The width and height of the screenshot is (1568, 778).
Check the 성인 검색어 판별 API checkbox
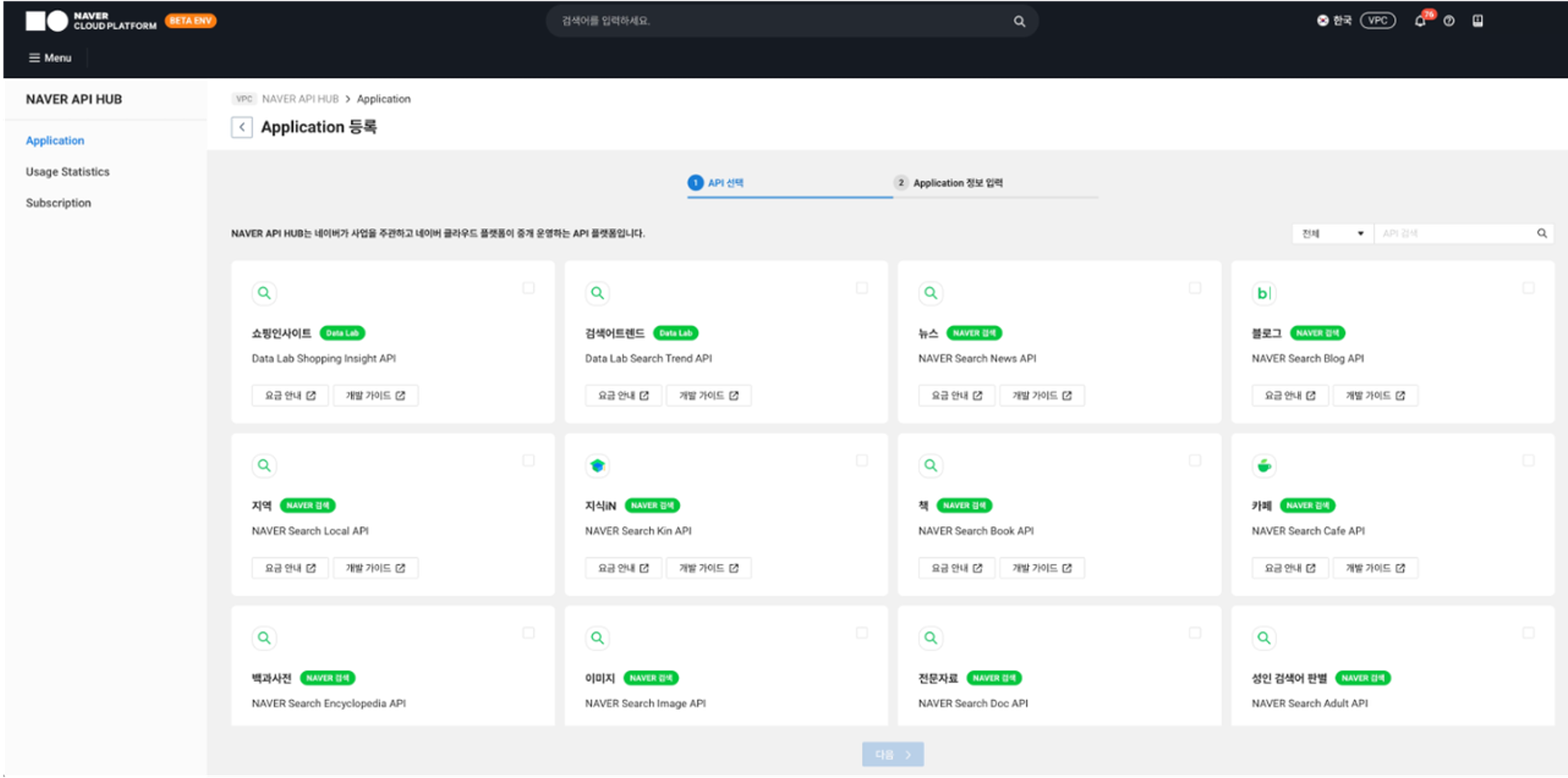[1528, 632]
